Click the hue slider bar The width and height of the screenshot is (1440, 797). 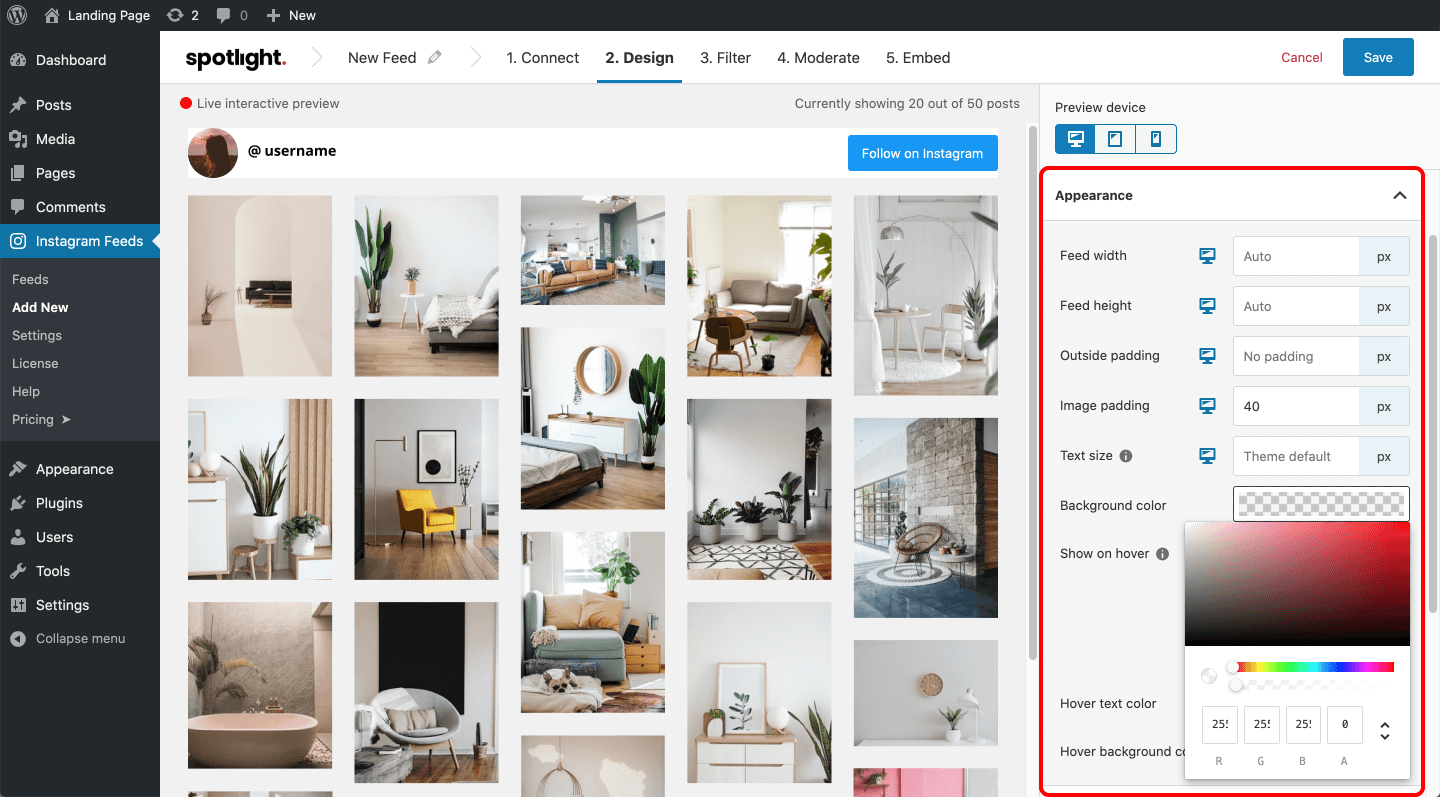click(x=1312, y=667)
